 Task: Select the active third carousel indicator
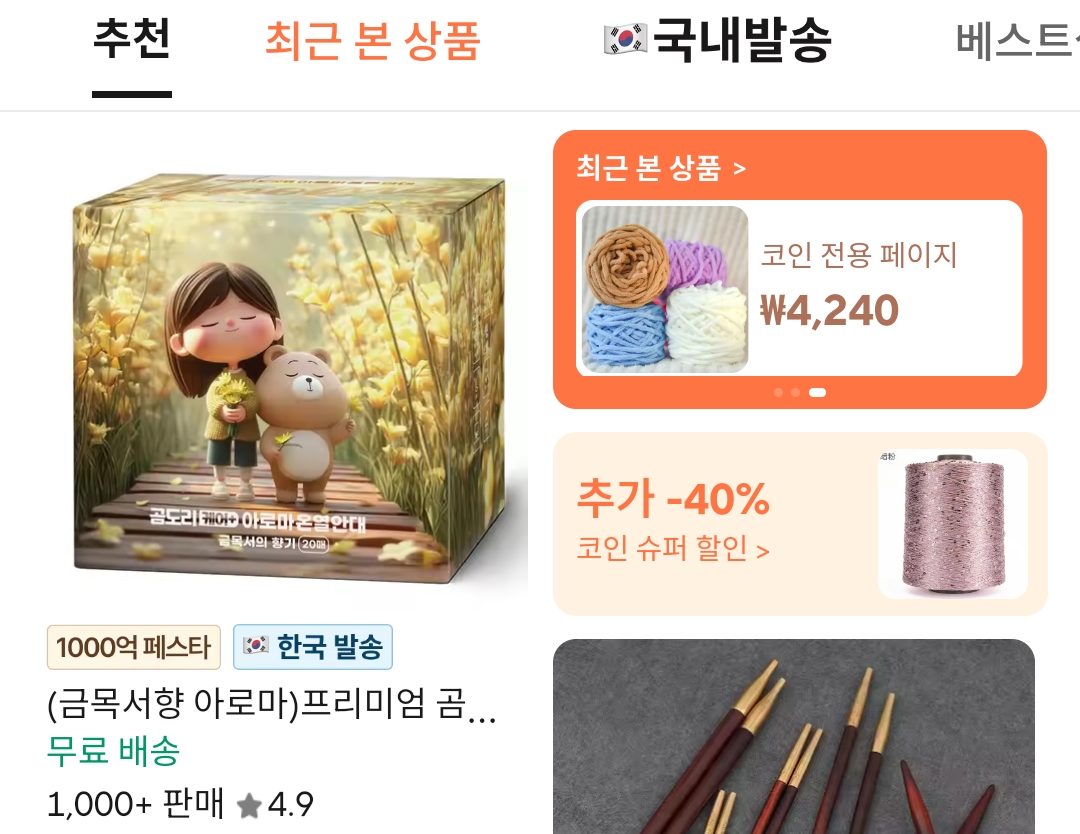[817, 393]
